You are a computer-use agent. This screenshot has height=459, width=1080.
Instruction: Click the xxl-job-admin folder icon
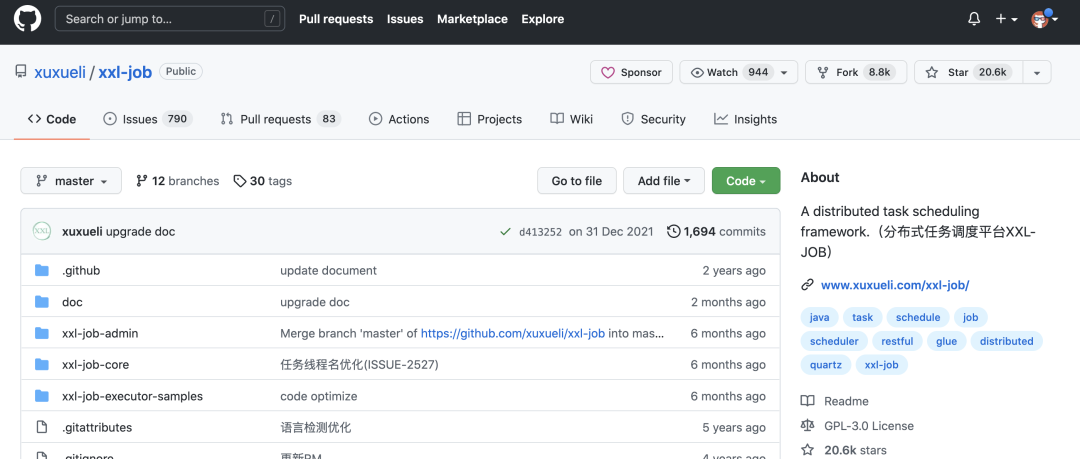click(42, 333)
